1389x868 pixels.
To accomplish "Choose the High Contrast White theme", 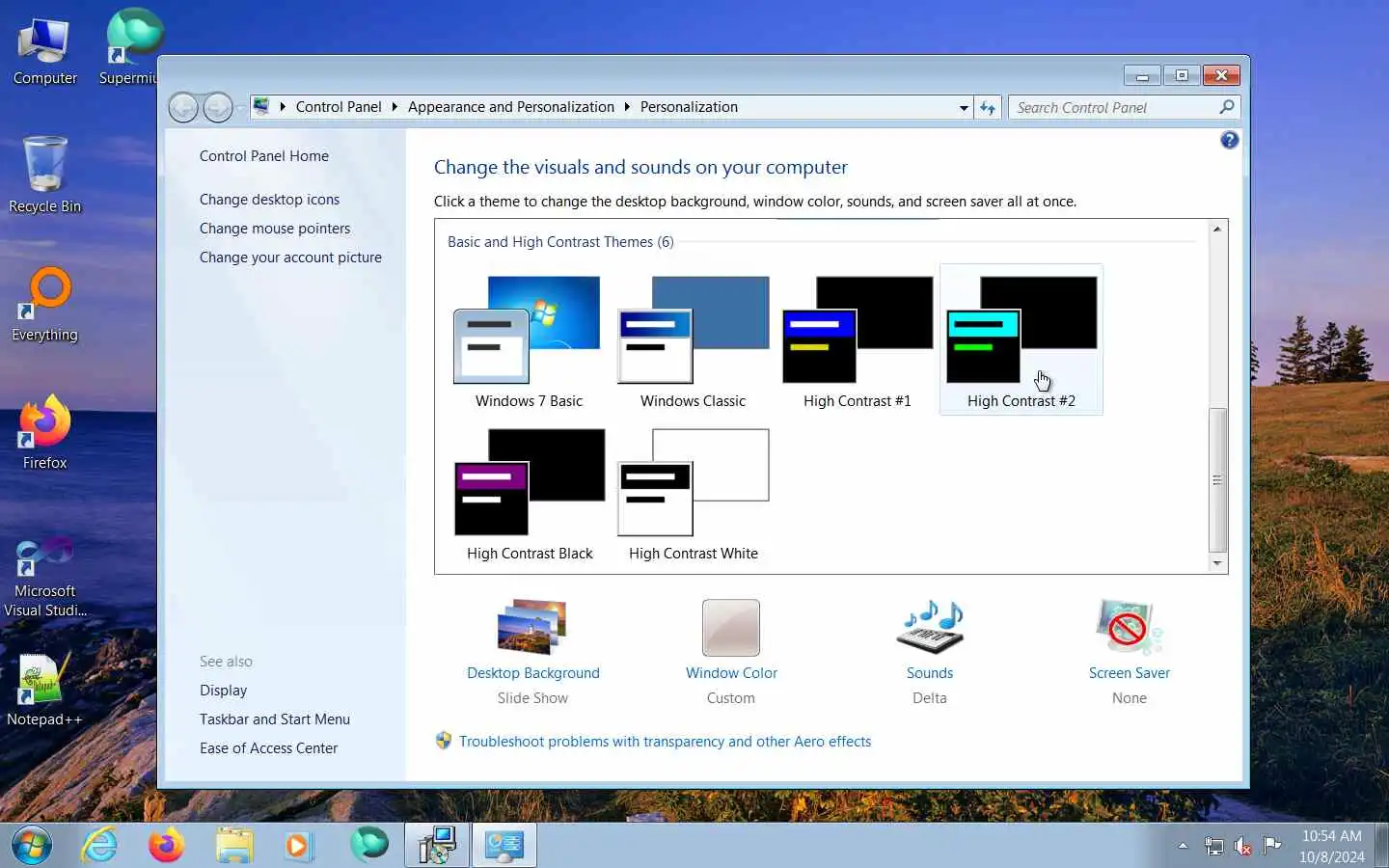I will point(693,492).
